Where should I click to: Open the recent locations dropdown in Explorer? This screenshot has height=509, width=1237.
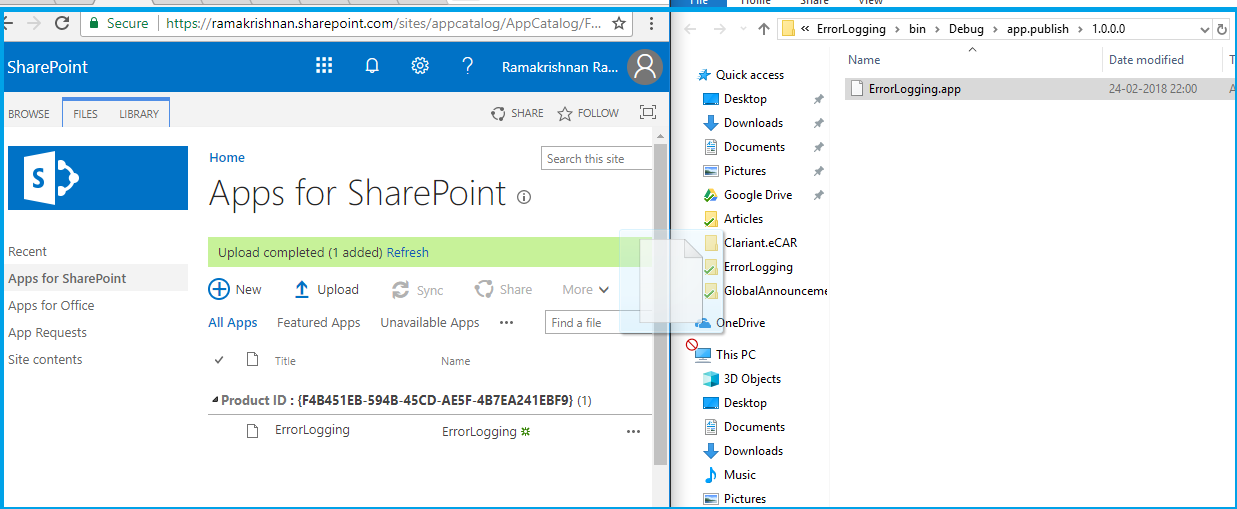pos(742,29)
